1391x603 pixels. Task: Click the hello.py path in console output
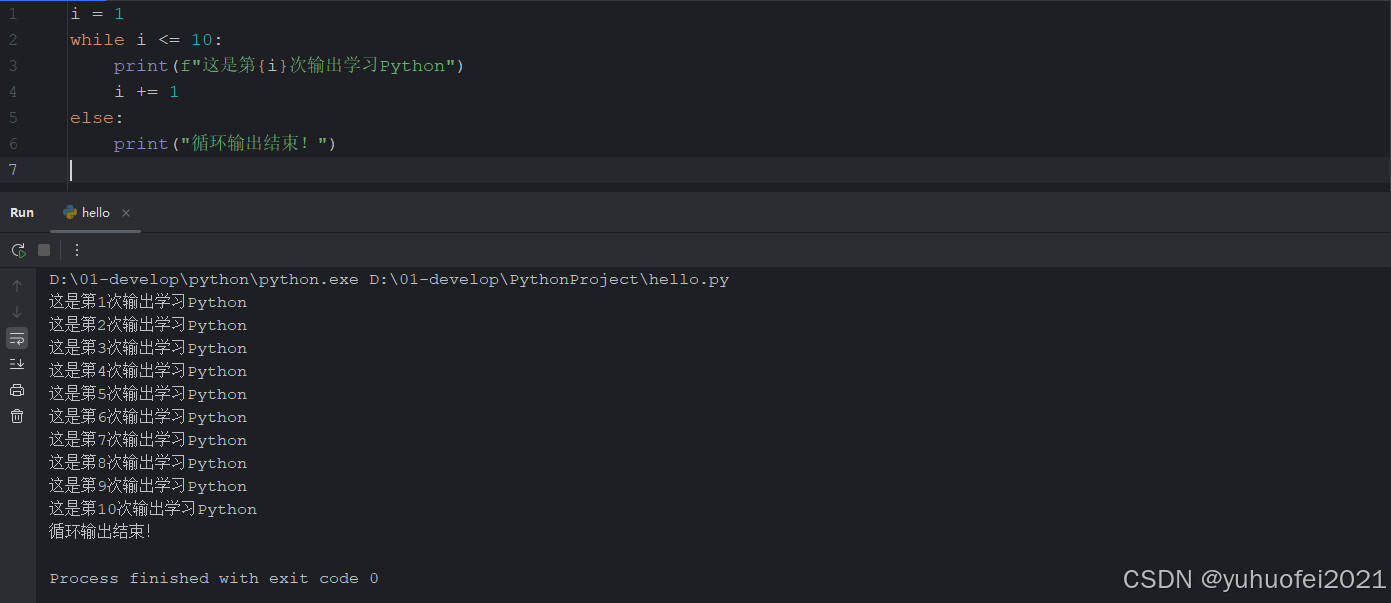549,280
